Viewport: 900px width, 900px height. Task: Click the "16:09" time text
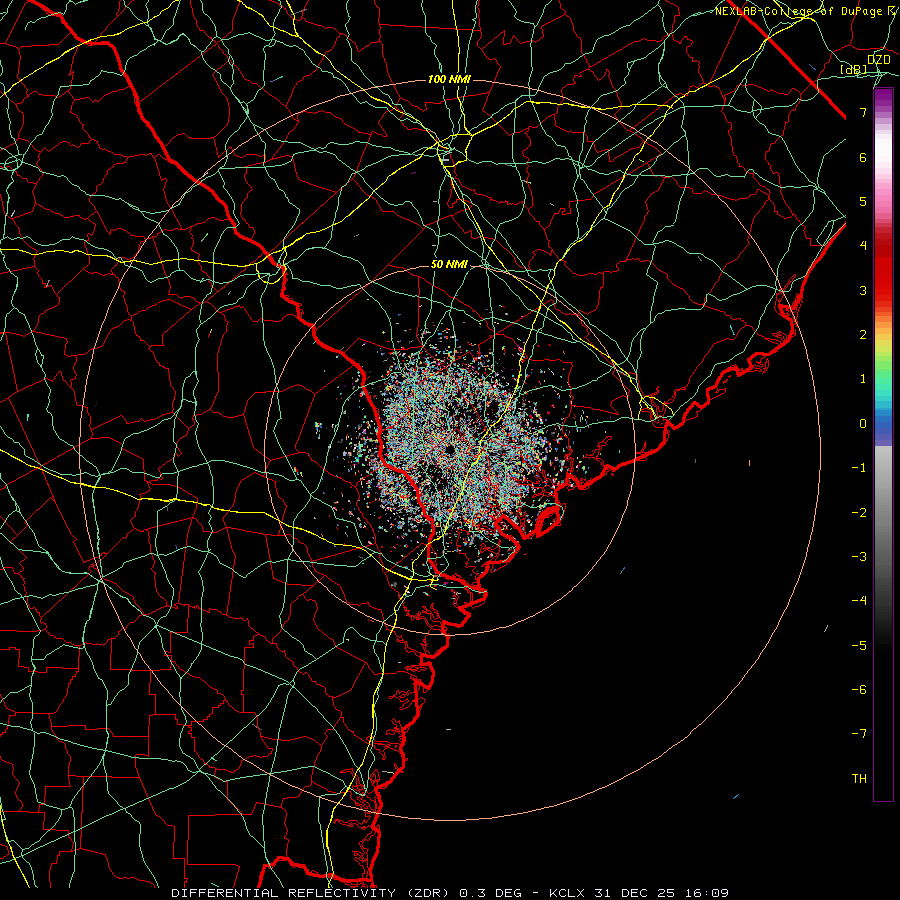pos(708,893)
